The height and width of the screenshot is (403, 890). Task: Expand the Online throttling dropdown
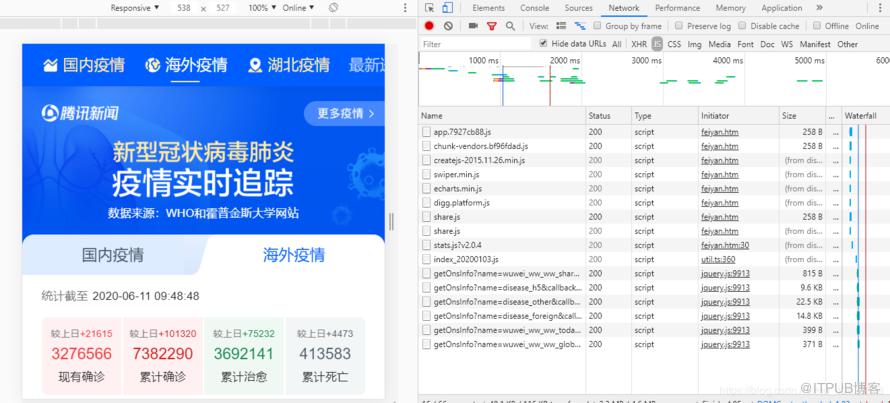tap(298, 8)
